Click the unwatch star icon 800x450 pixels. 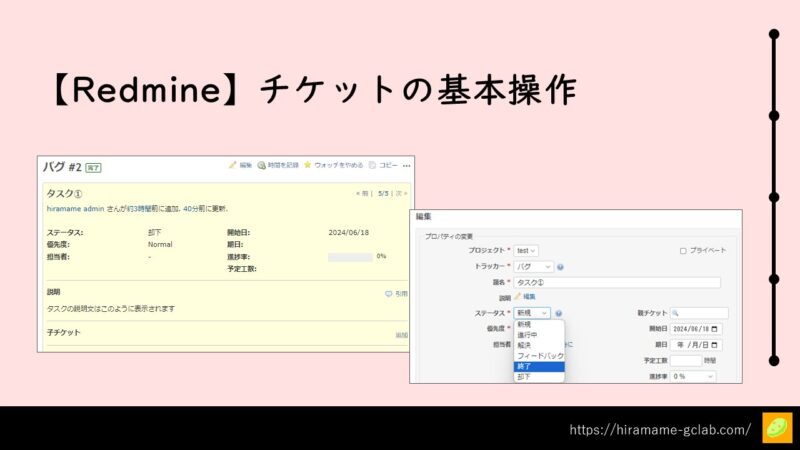307,165
